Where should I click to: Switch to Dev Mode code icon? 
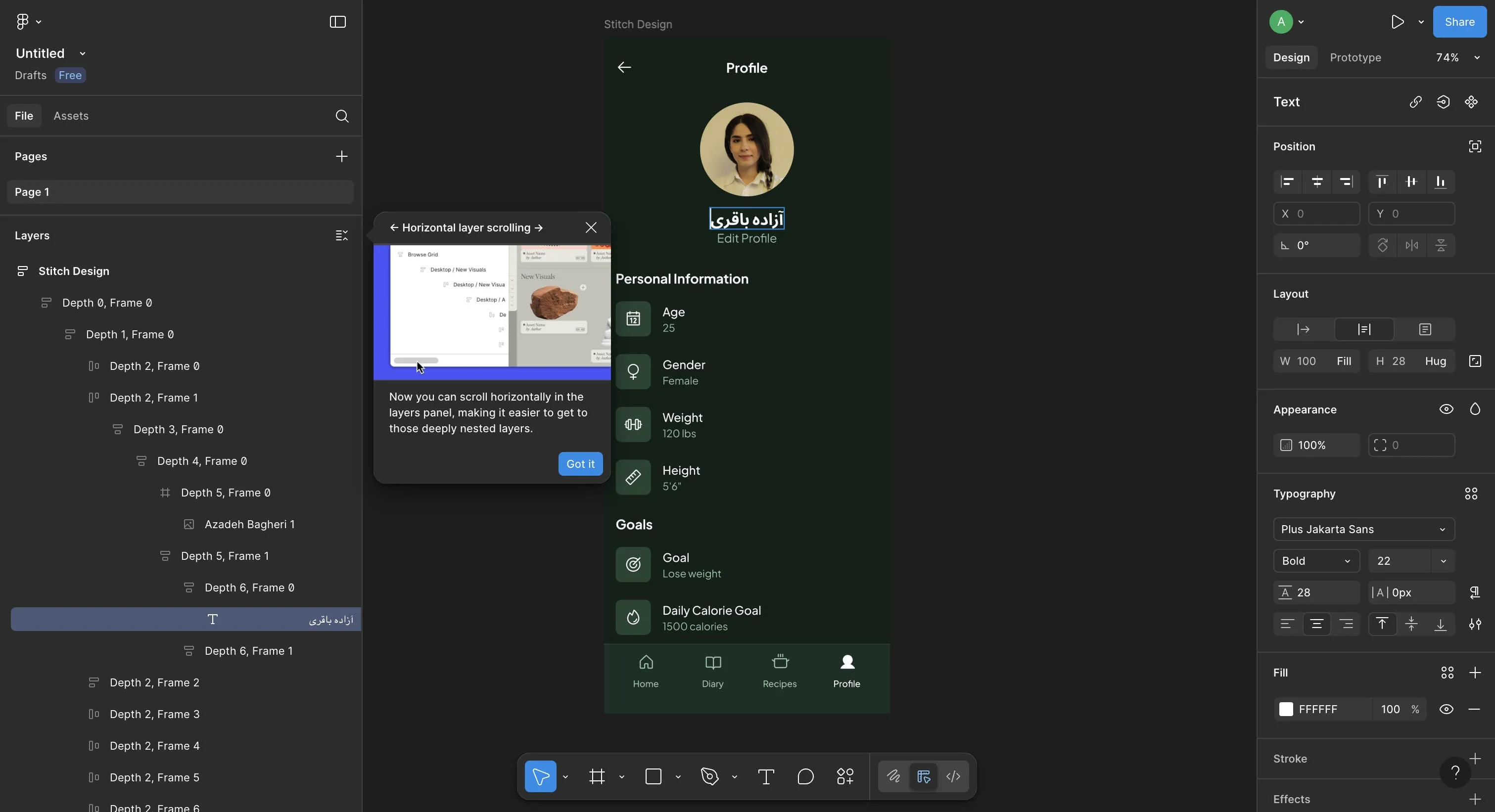[x=953, y=776]
